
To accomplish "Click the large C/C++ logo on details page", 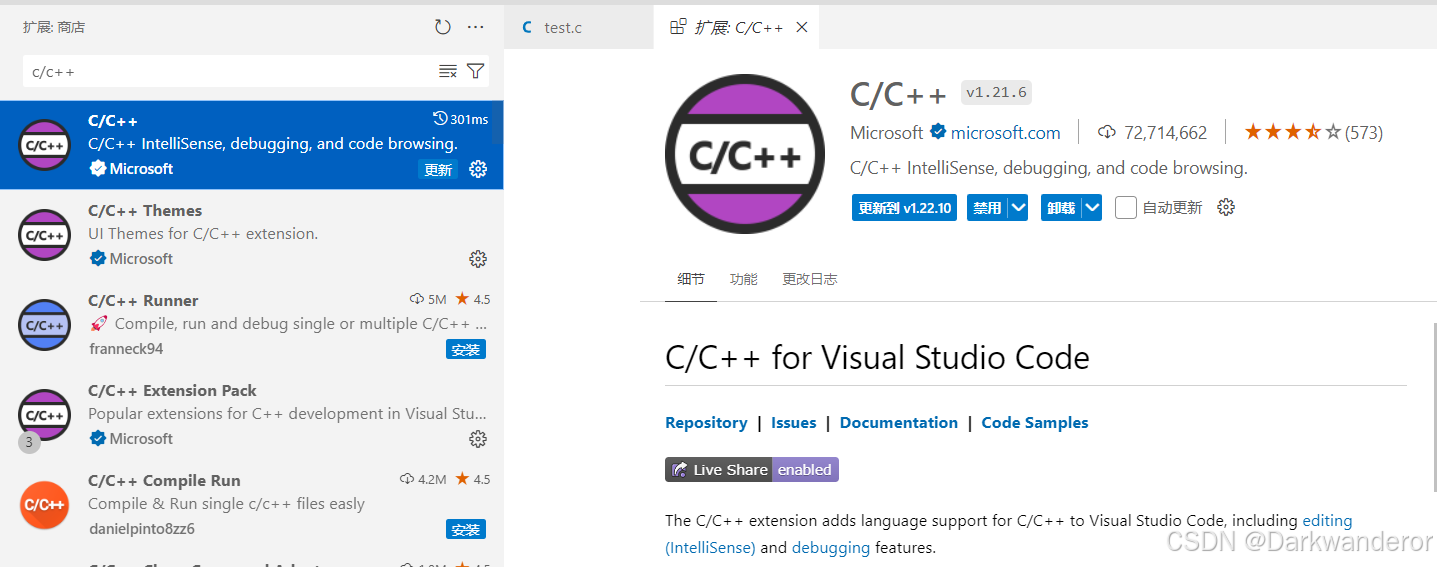I will coord(745,154).
